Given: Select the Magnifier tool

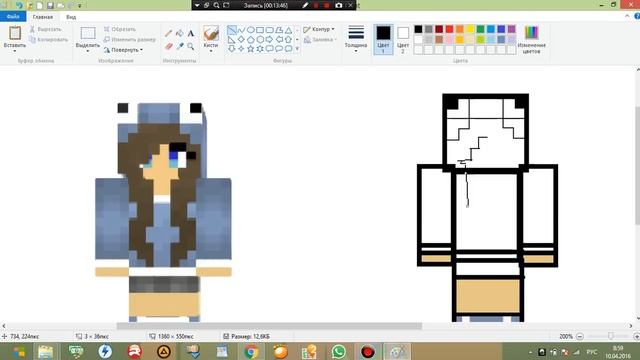Looking at the screenshot, I should [191, 47].
